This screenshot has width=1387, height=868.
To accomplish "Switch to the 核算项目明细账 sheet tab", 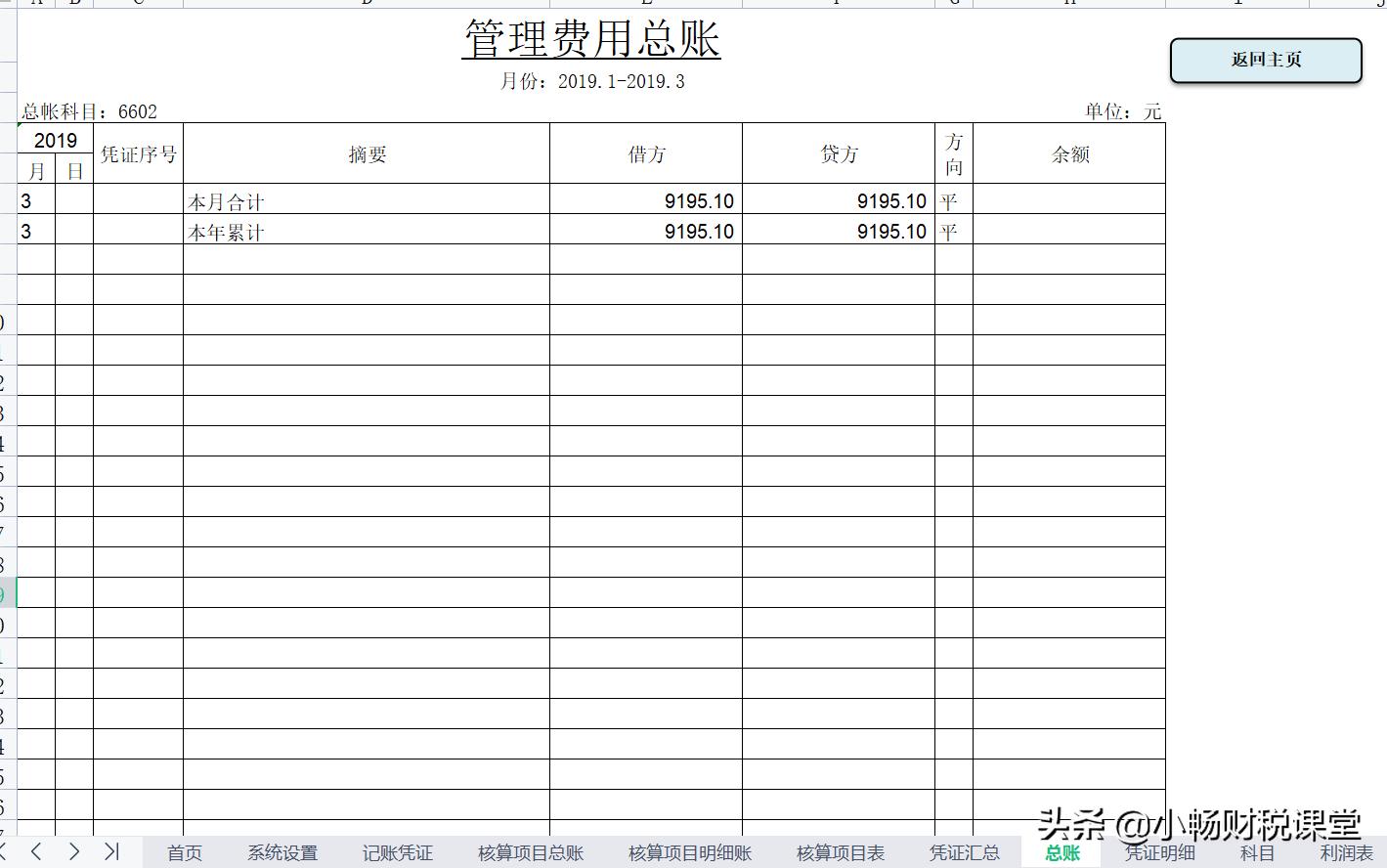I will [688, 852].
